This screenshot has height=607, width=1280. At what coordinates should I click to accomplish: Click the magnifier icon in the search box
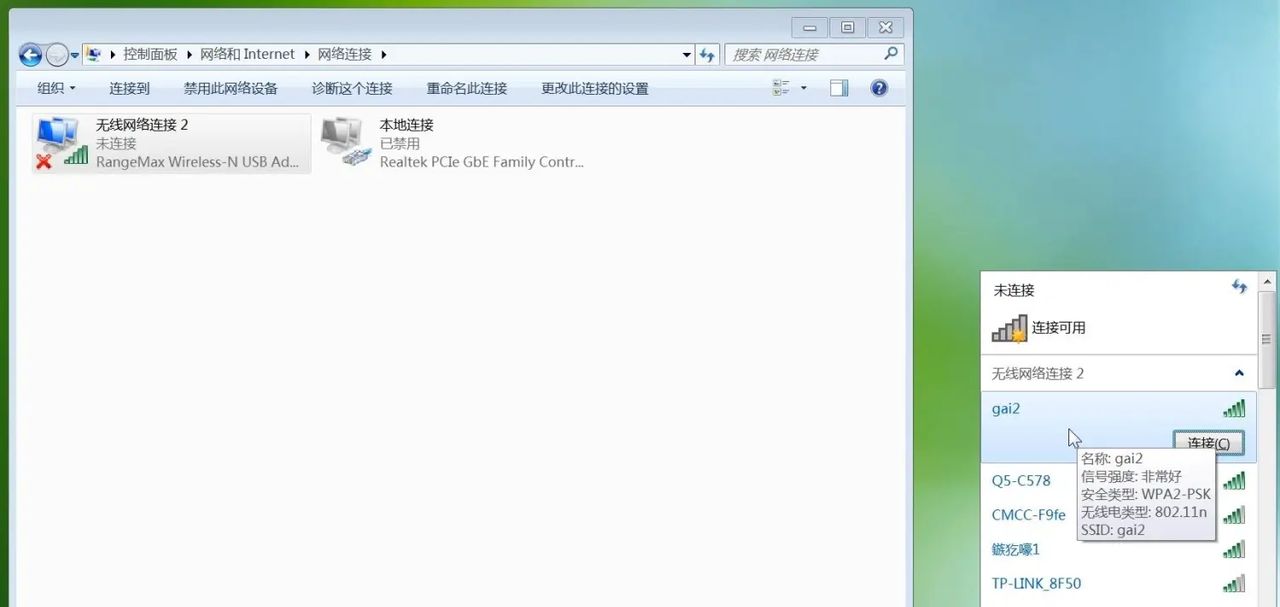coord(890,54)
